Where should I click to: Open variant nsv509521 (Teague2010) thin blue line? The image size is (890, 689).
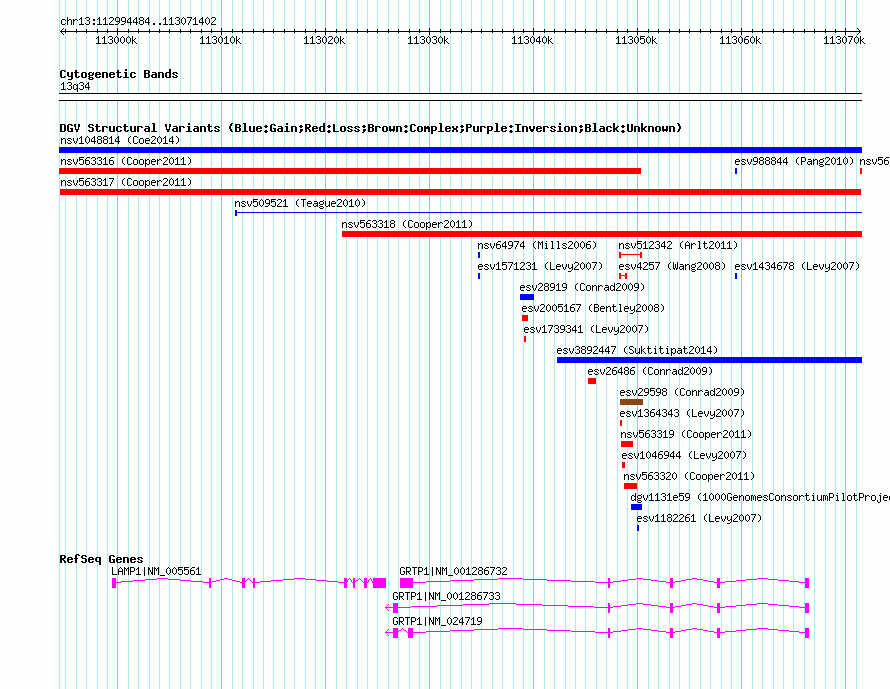[x=548, y=213]
